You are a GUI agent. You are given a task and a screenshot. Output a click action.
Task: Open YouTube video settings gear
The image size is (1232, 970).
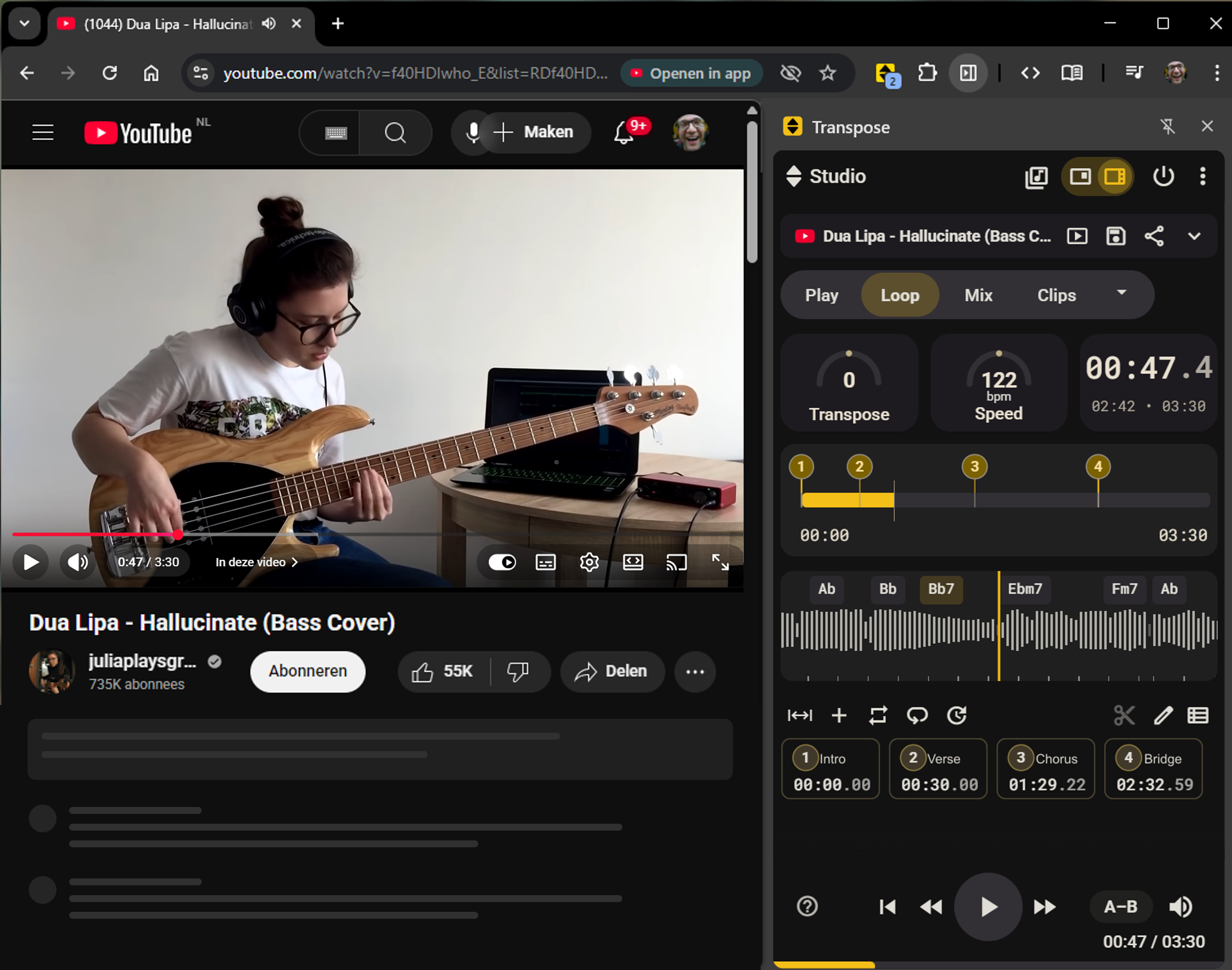click(x=589, y=562)
